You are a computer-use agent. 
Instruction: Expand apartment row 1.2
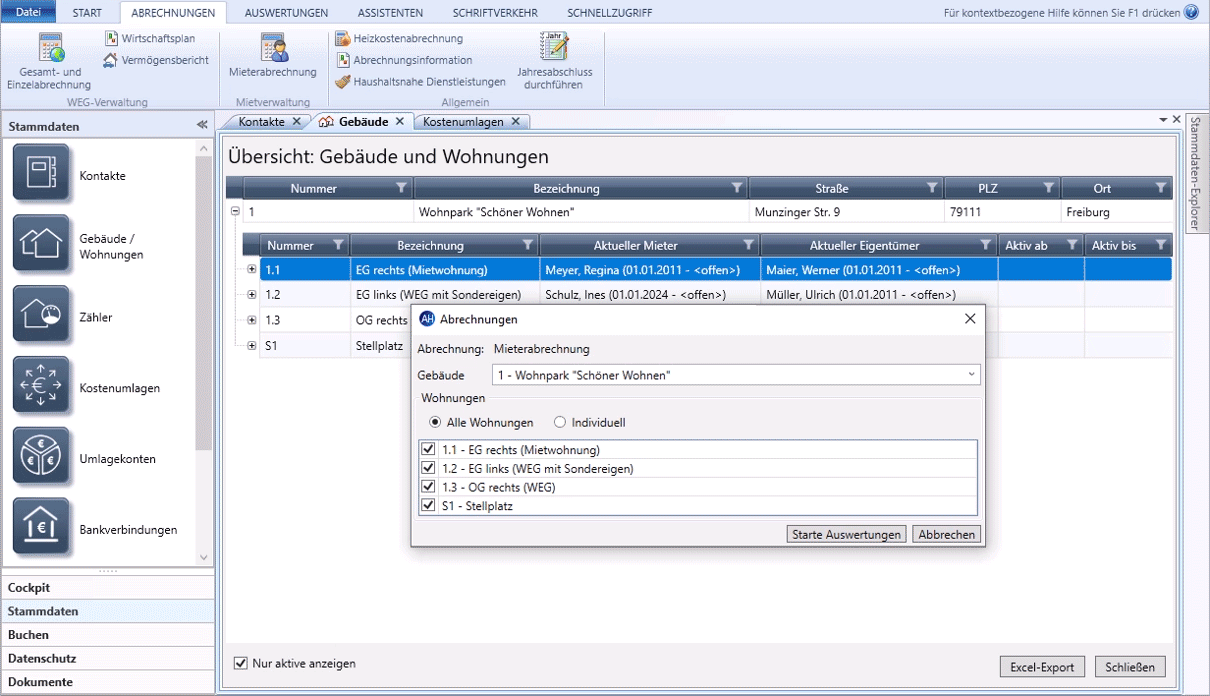252,295
